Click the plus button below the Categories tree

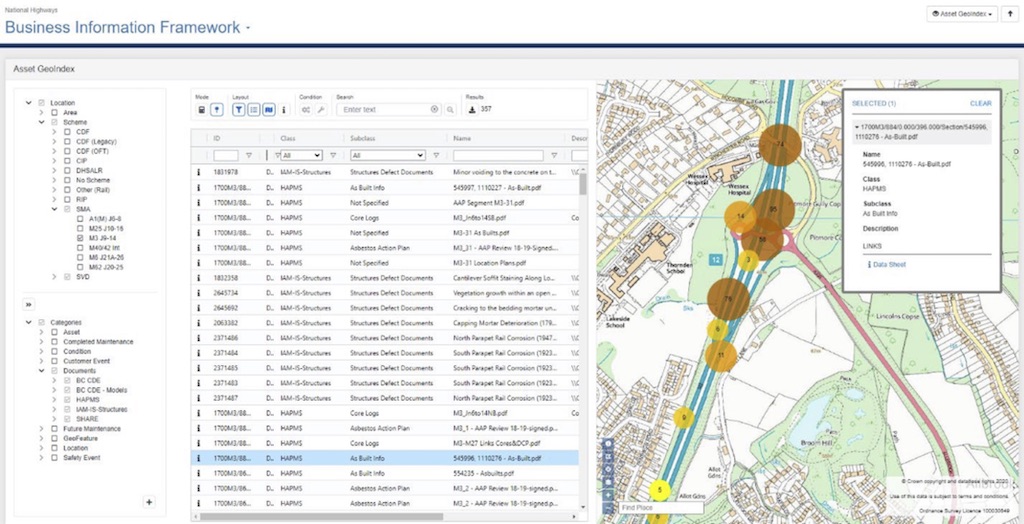point(149,502)
